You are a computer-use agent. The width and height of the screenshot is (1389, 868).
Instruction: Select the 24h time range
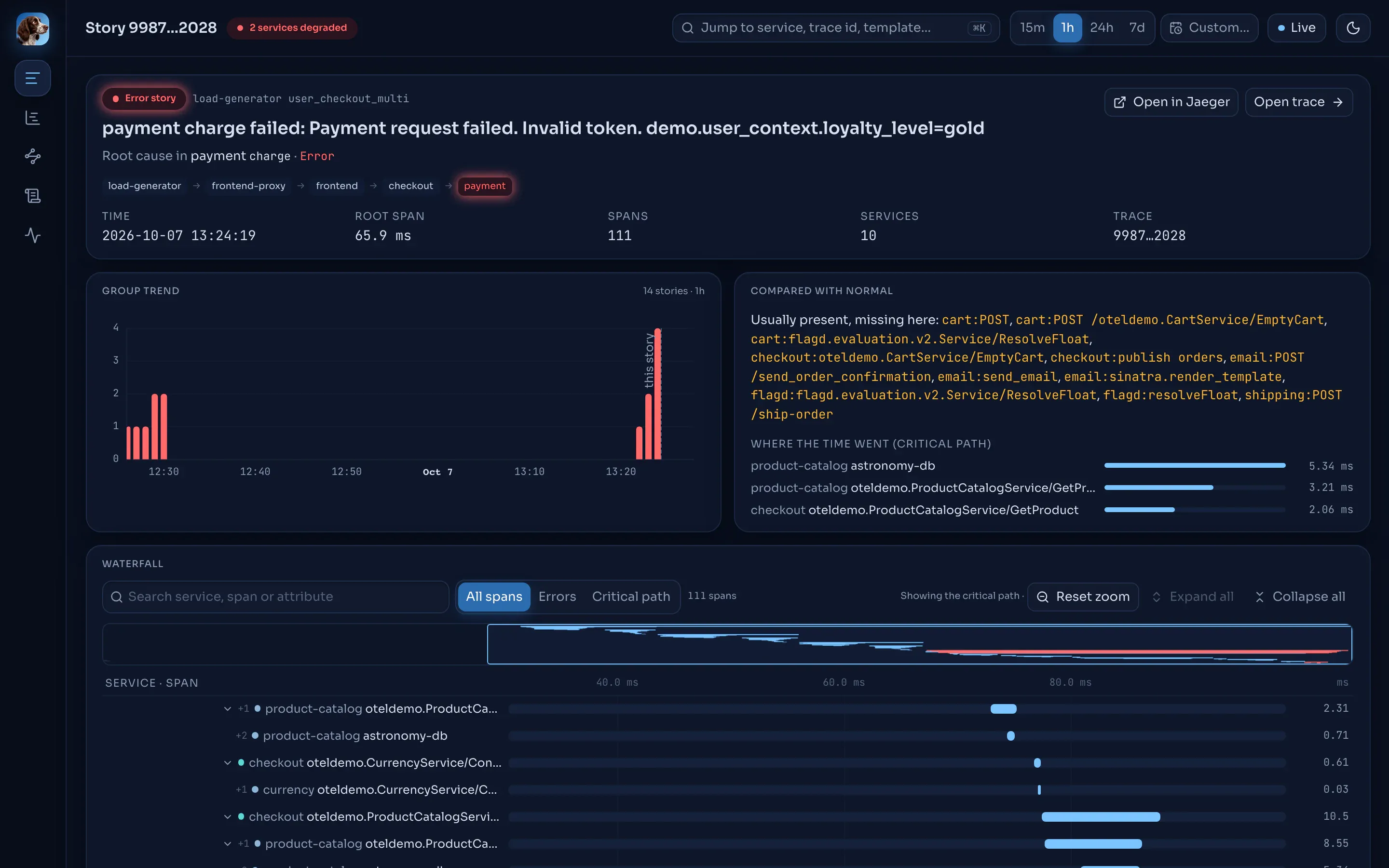(x=1102, y=27)
